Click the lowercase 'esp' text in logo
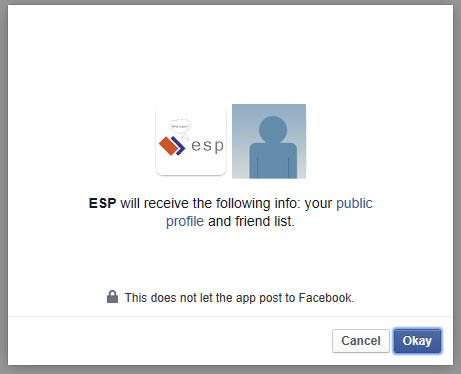 (207, 146)
